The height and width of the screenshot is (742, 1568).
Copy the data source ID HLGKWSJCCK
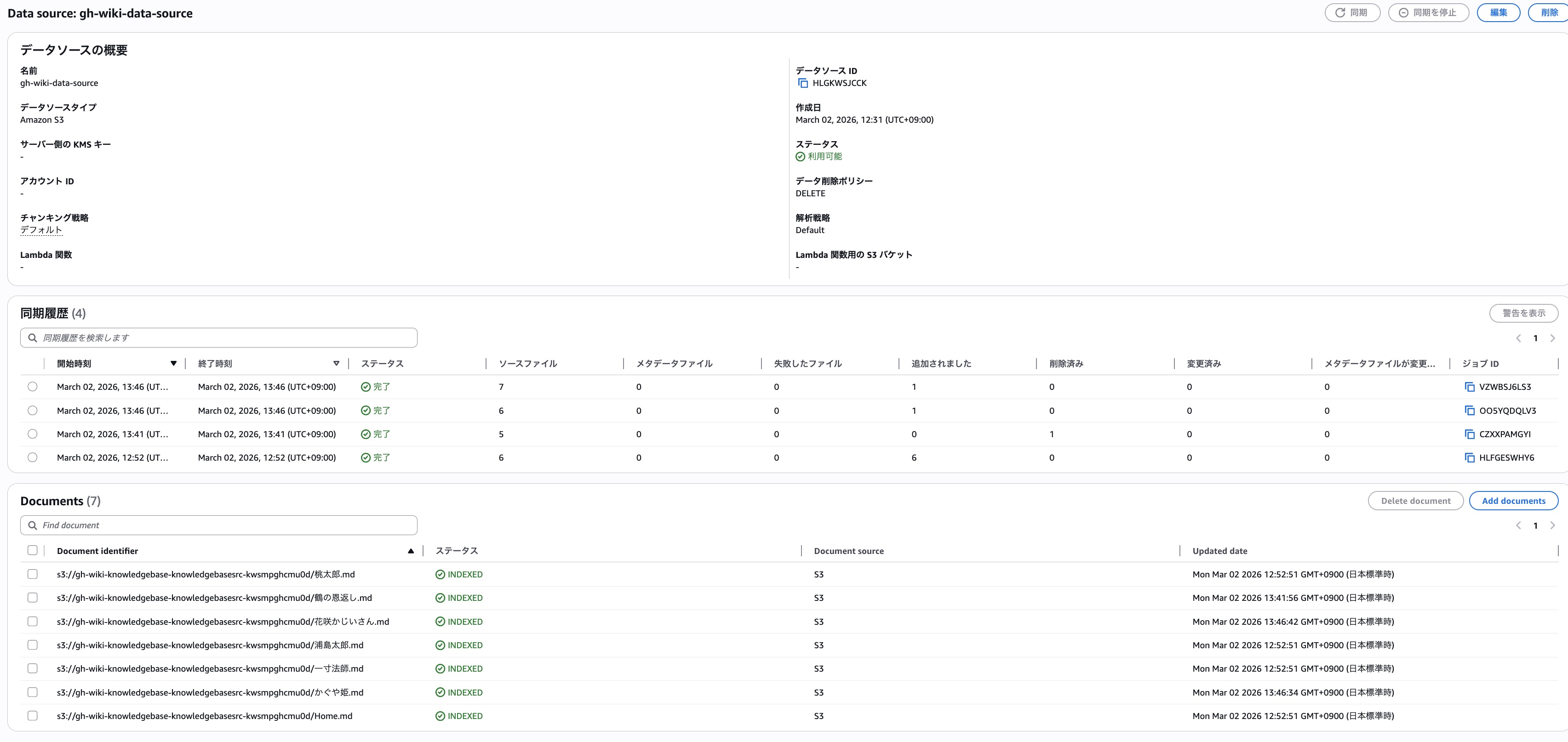tap(803, 83)
